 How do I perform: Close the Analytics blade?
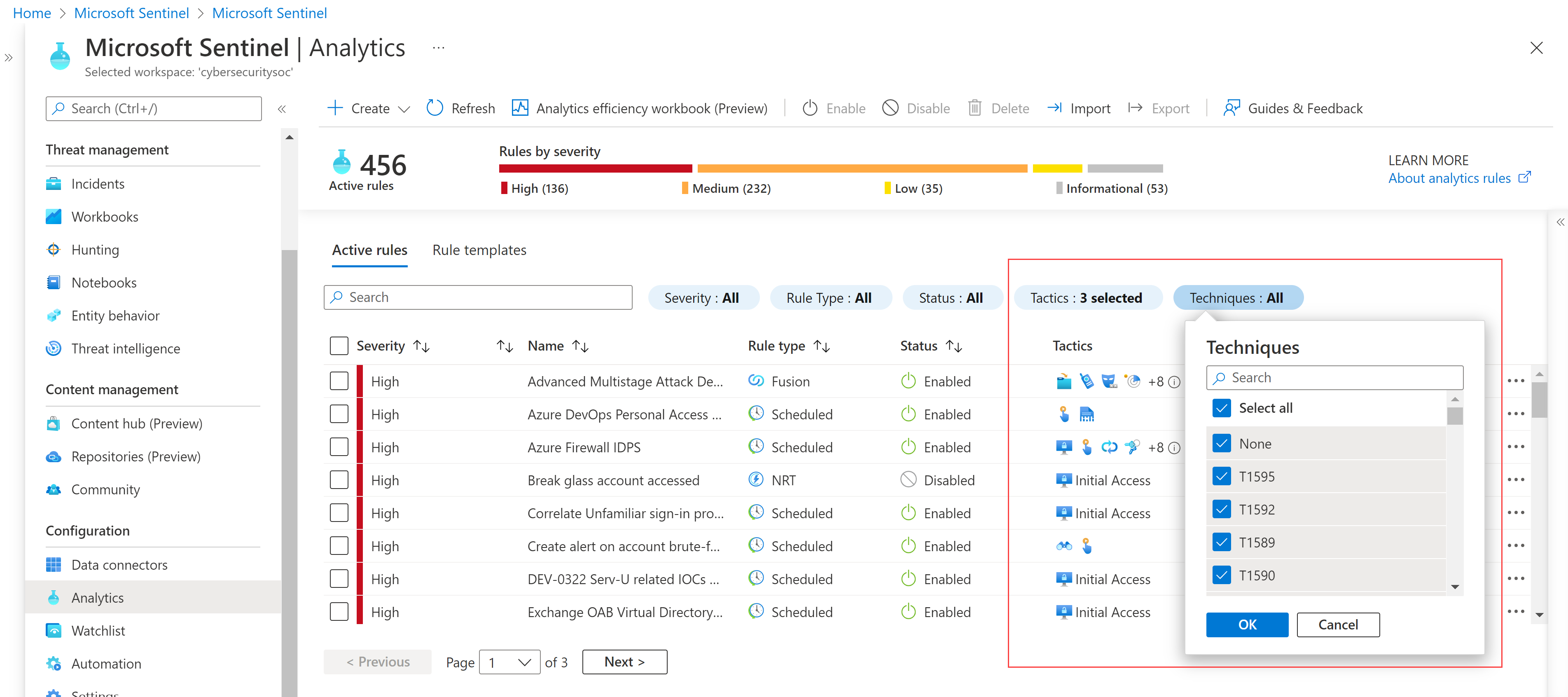click(1536, 47)
